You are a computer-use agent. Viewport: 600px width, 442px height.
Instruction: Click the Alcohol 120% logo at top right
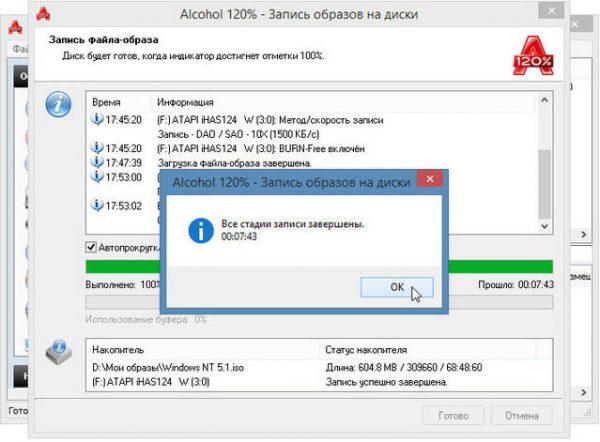[533, 55]
